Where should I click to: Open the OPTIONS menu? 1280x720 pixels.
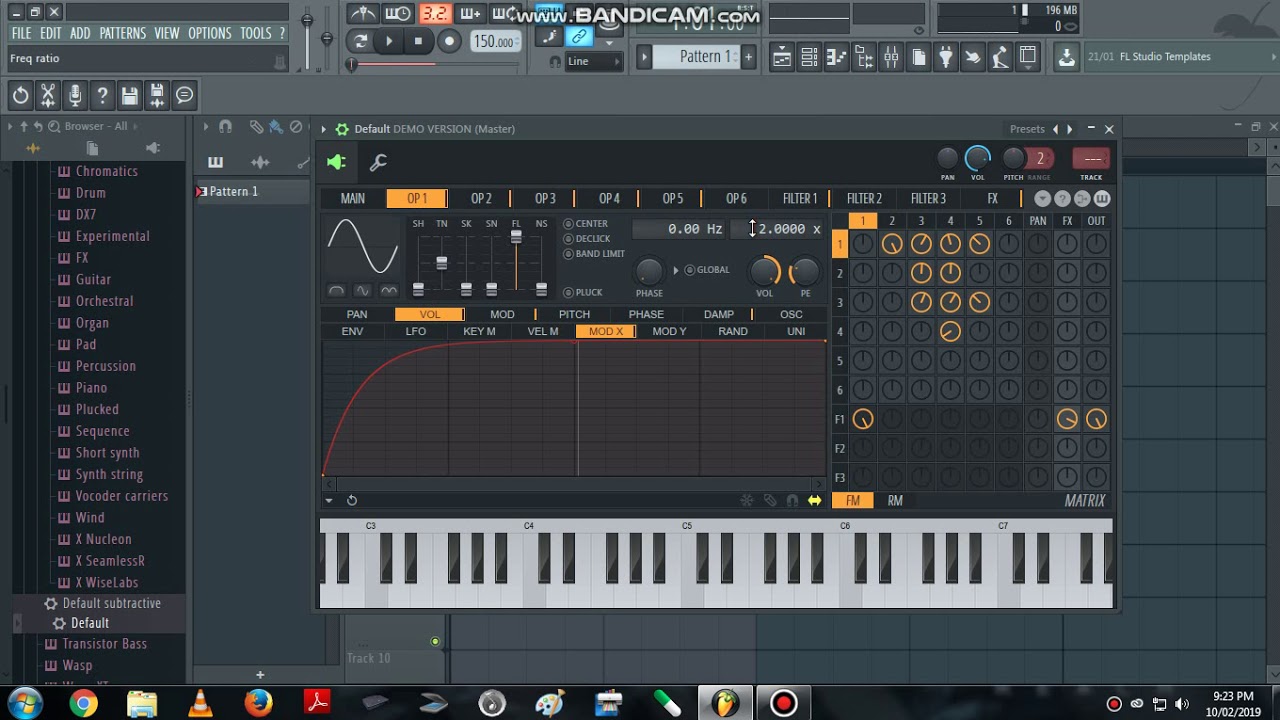coord(210,33)
